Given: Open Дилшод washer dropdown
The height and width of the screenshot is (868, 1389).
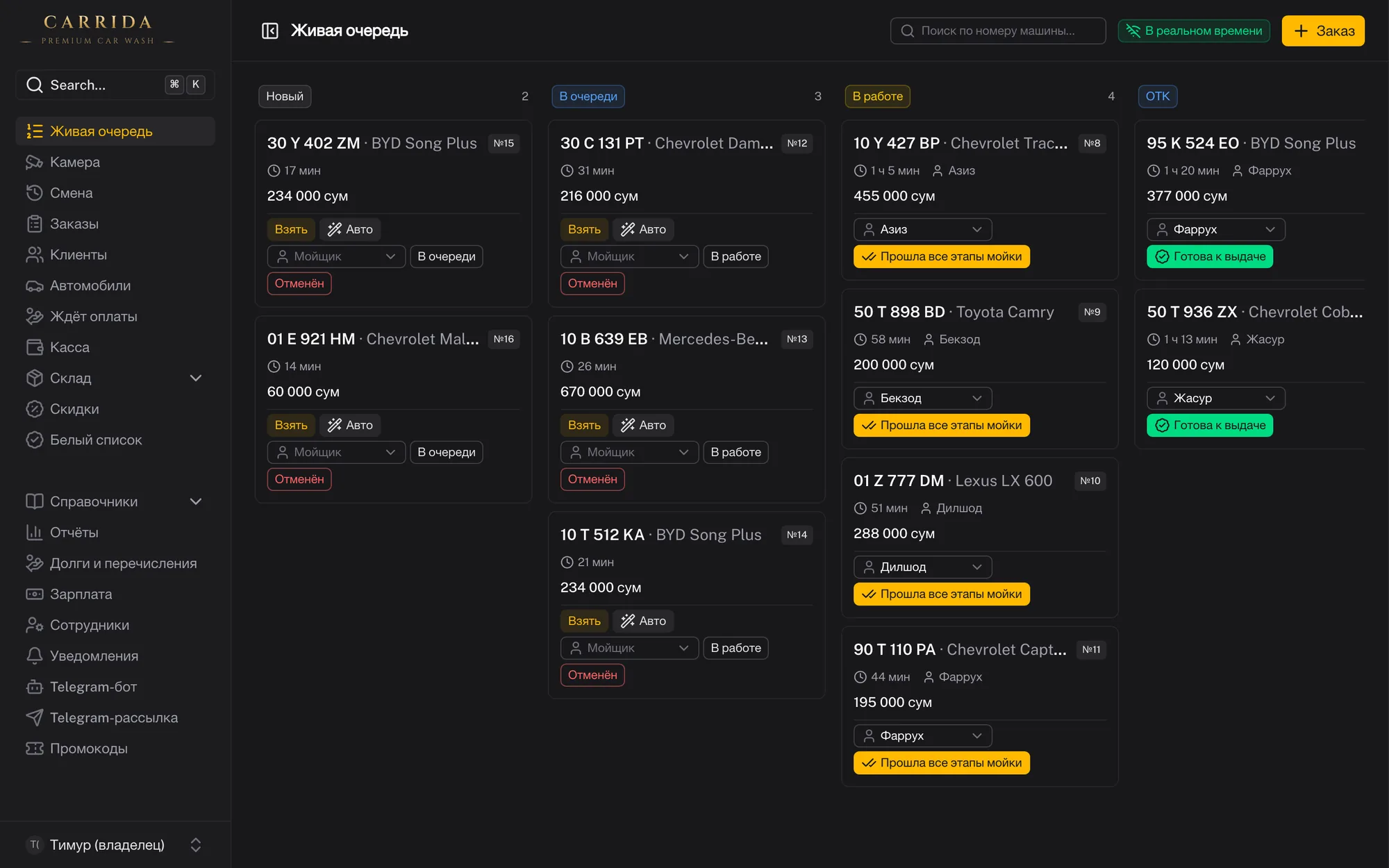Looking at the screenshot, I should click(922, 567).
